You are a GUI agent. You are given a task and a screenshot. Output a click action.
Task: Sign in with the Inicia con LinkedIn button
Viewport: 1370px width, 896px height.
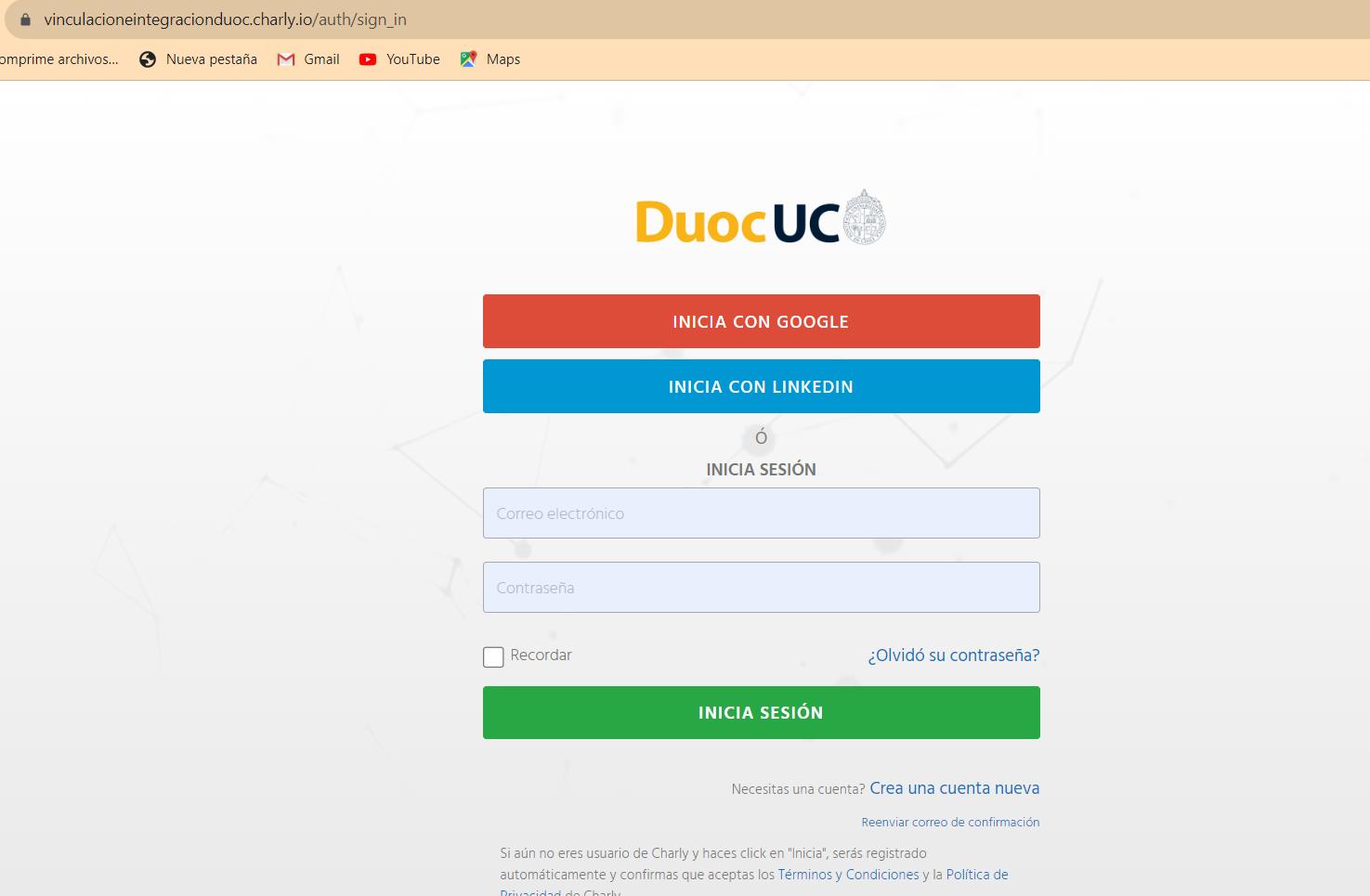762,386
